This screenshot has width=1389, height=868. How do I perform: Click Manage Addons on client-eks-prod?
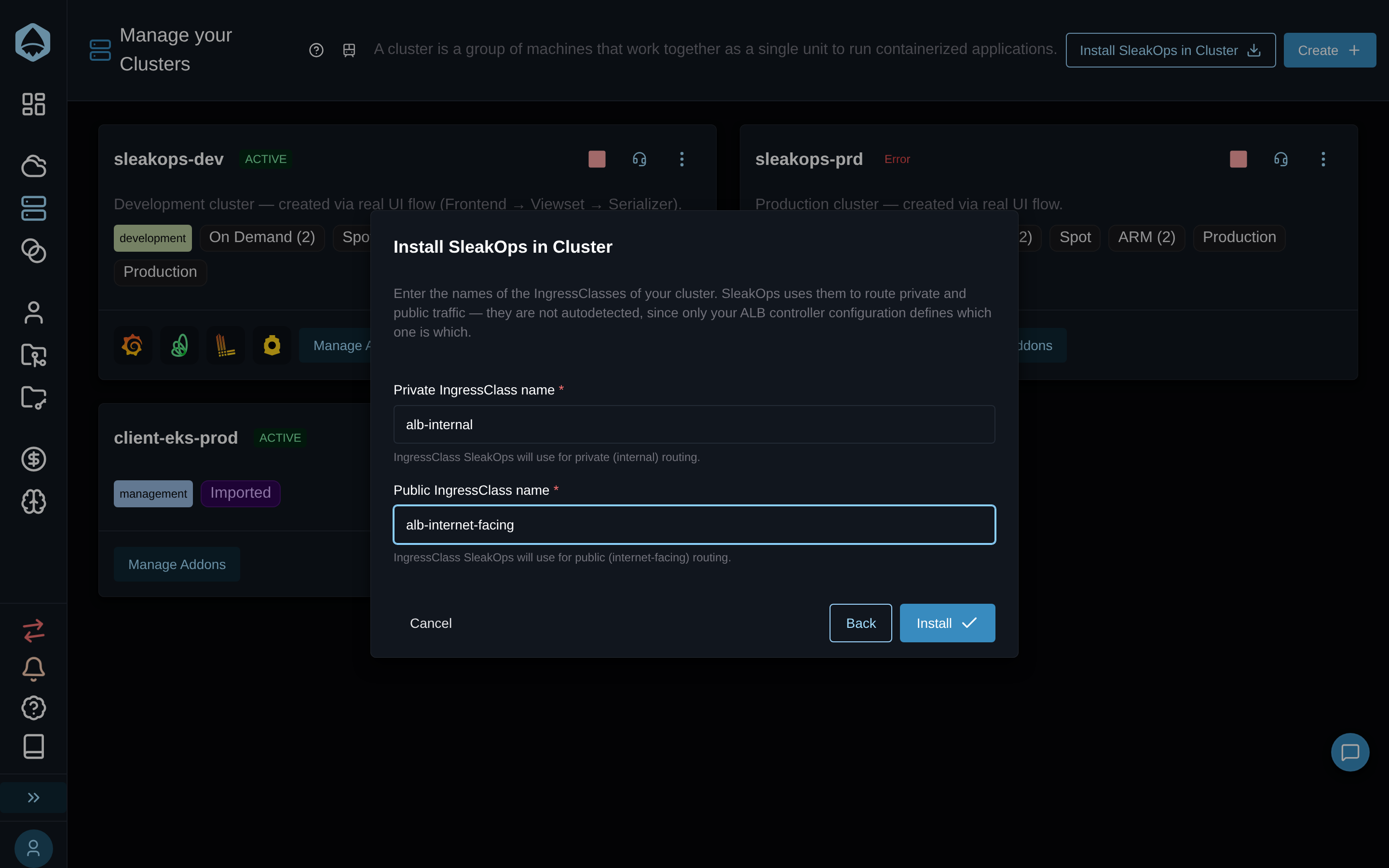(177, 564)
